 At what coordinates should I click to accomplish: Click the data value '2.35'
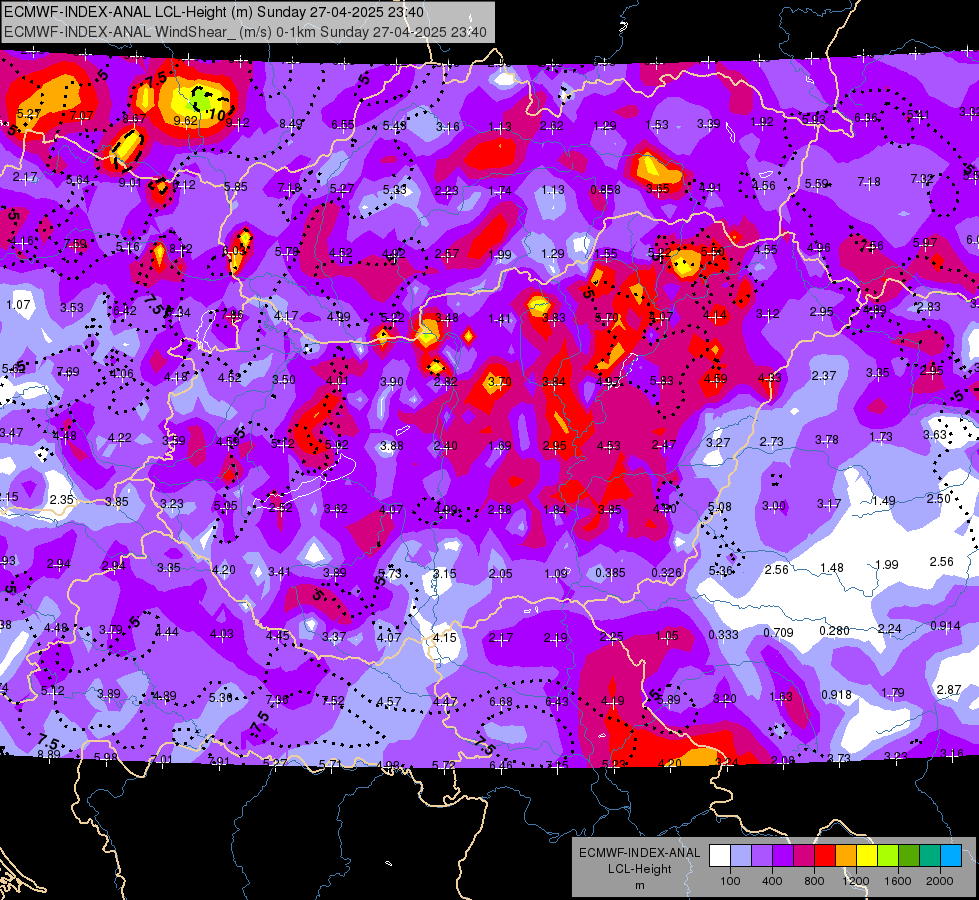tap(61, 500)
